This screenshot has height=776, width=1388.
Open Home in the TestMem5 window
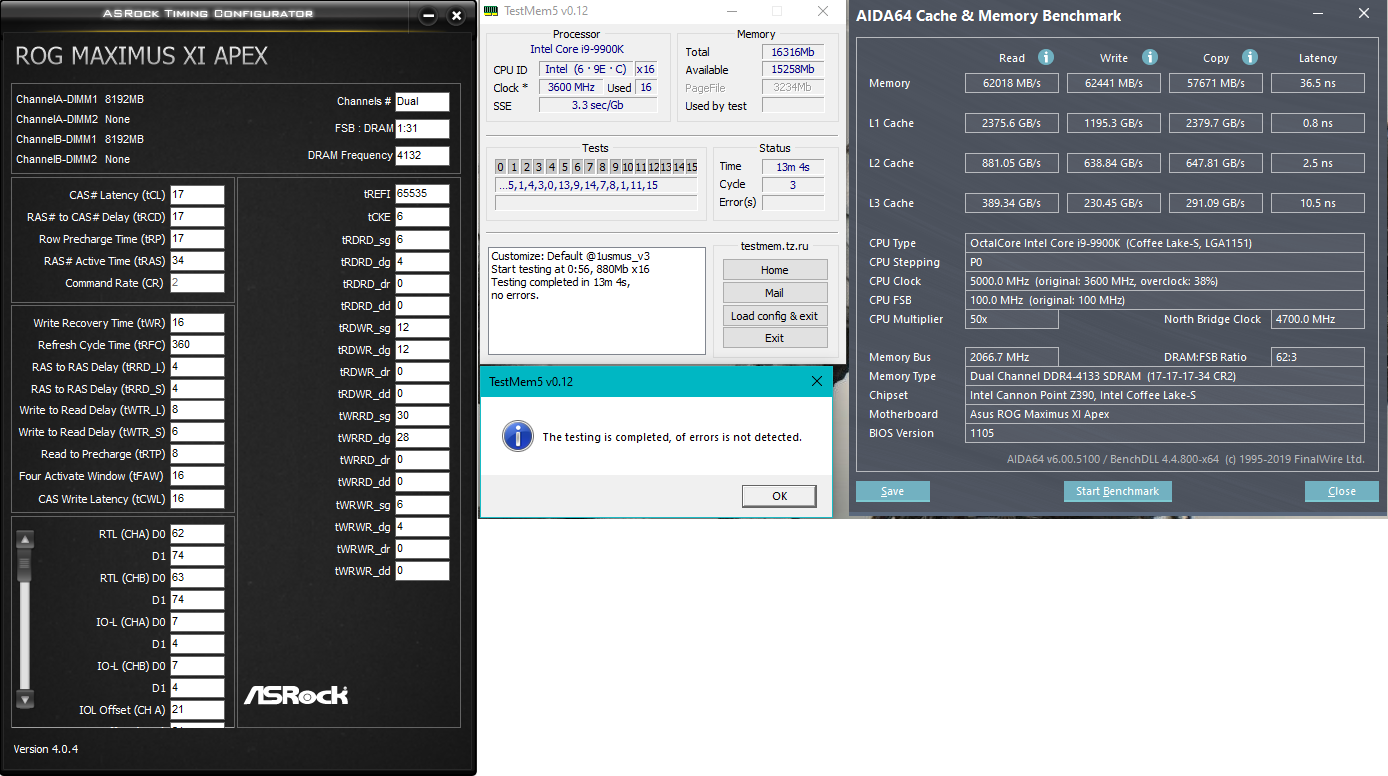pos(775,270)
